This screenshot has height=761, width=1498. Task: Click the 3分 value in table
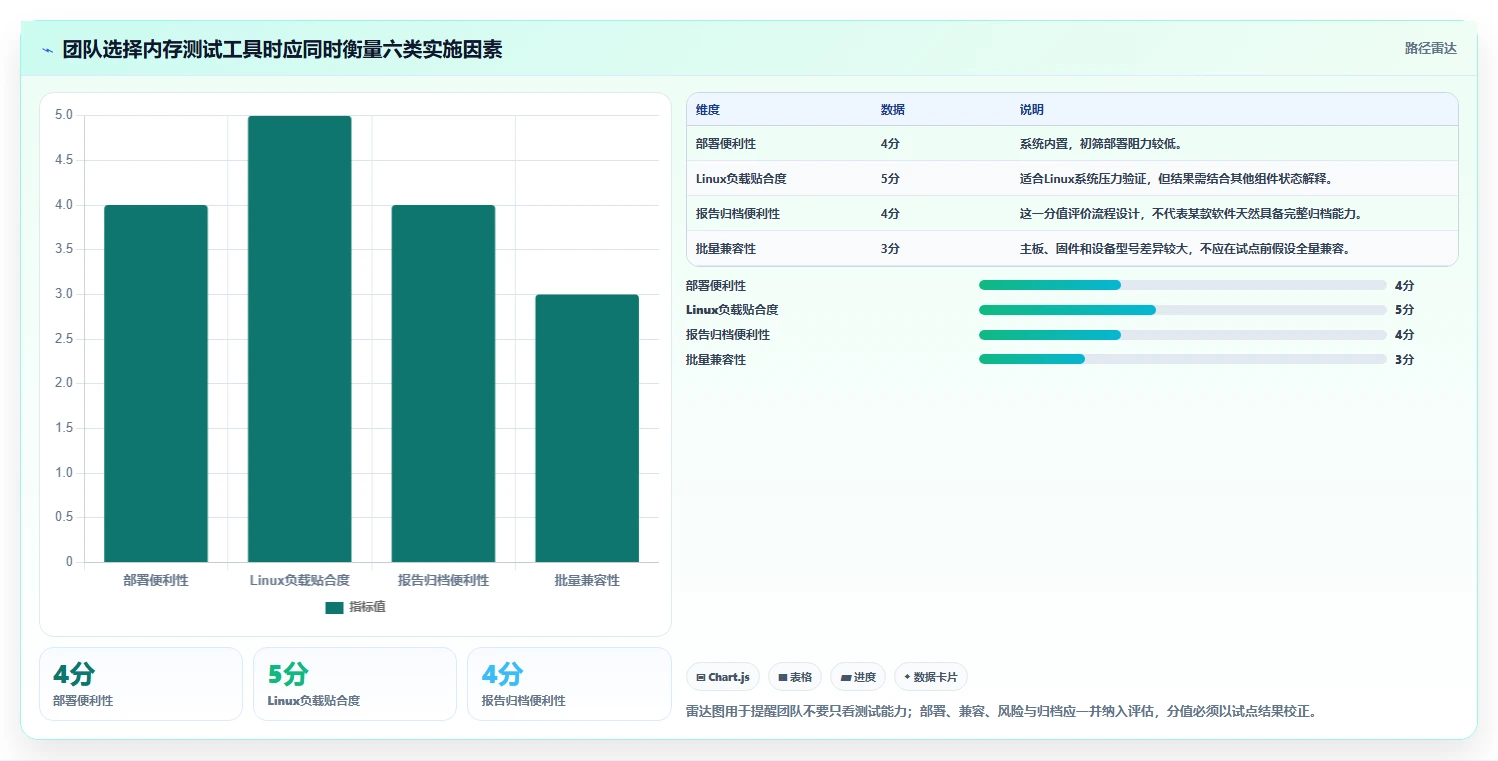tap(890, 249)
